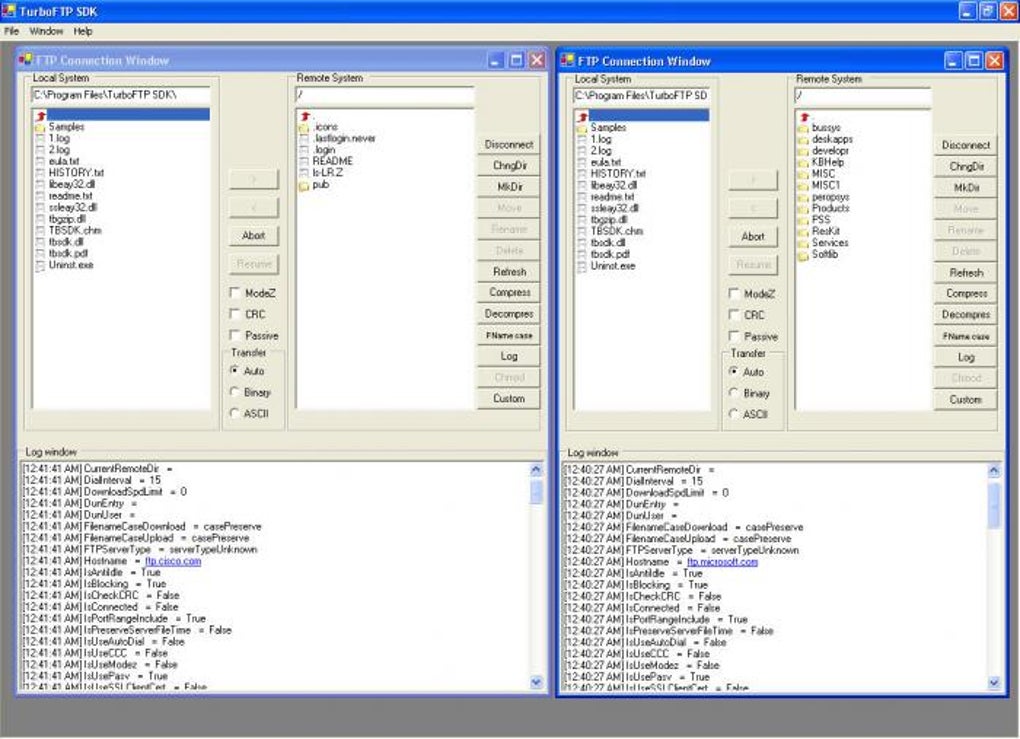Image resolution: width=1020 pixels, height=739 pixels.
Task: Choose the ASCII transfer radio in right window
Action: [x=734, y=414]
